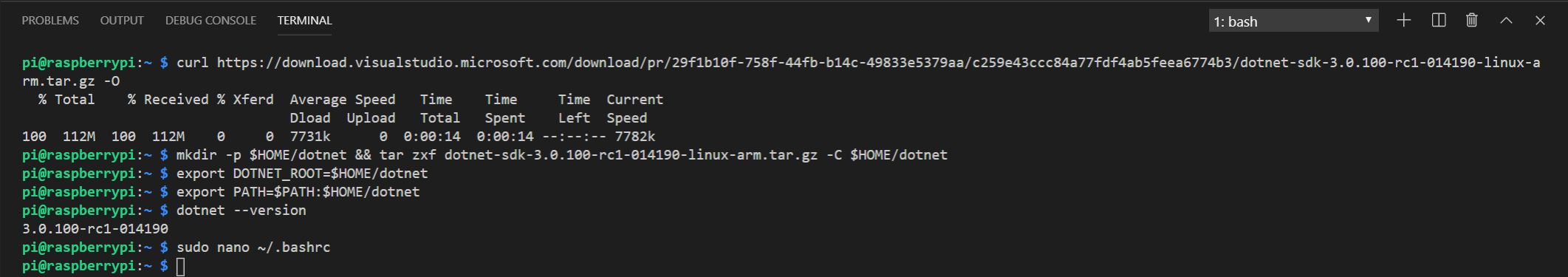Create a new terminal with the plus icon
This screenshot has height=277, width=1568.
[1404, 21]
